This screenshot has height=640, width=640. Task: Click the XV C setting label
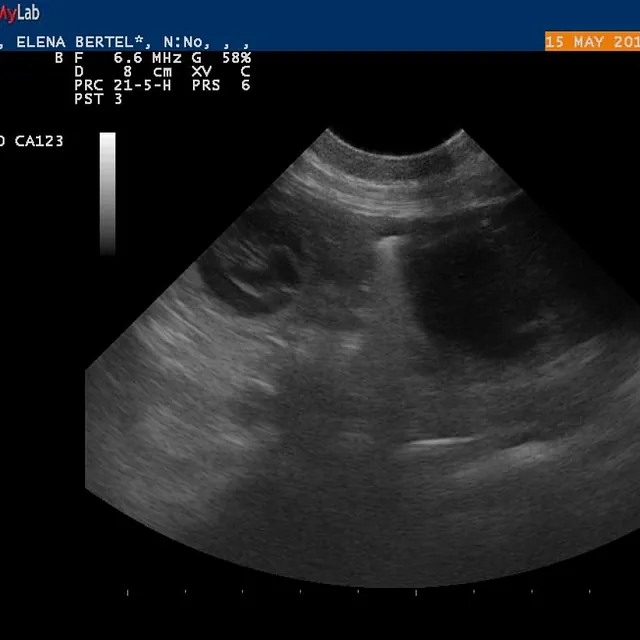pos(222,72)
